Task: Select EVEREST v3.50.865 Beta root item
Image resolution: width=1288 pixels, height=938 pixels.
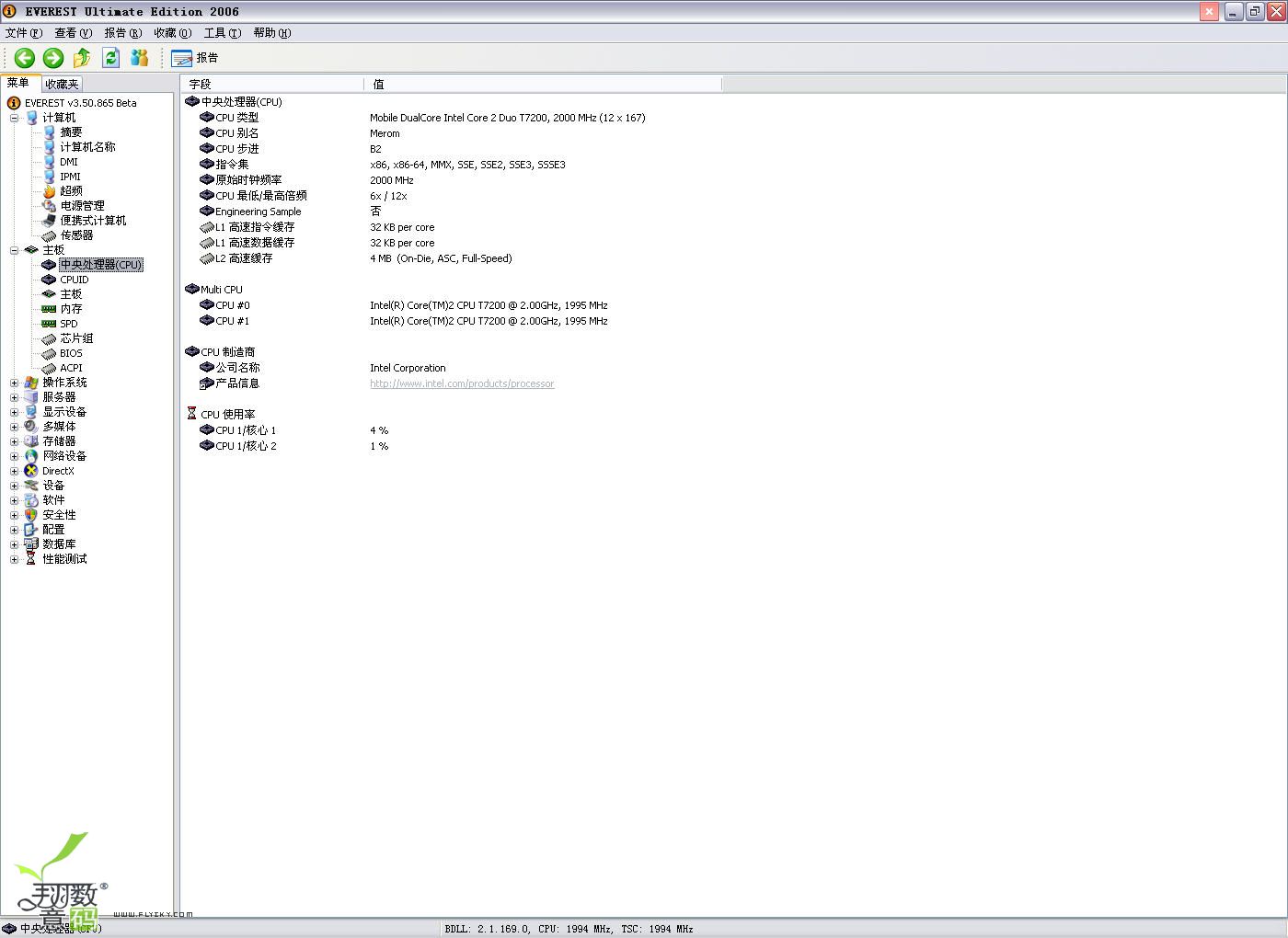Action: click(x=80, y=103)
